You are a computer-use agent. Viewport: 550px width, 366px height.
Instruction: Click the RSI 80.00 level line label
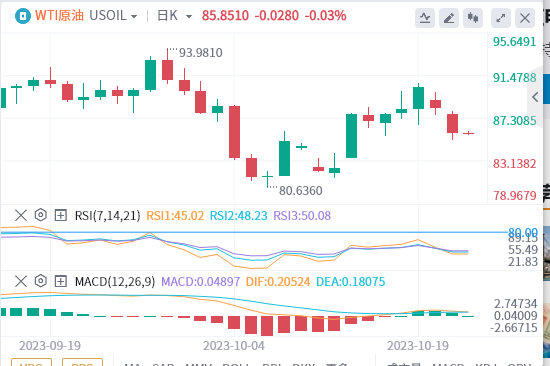click(523, 232)
